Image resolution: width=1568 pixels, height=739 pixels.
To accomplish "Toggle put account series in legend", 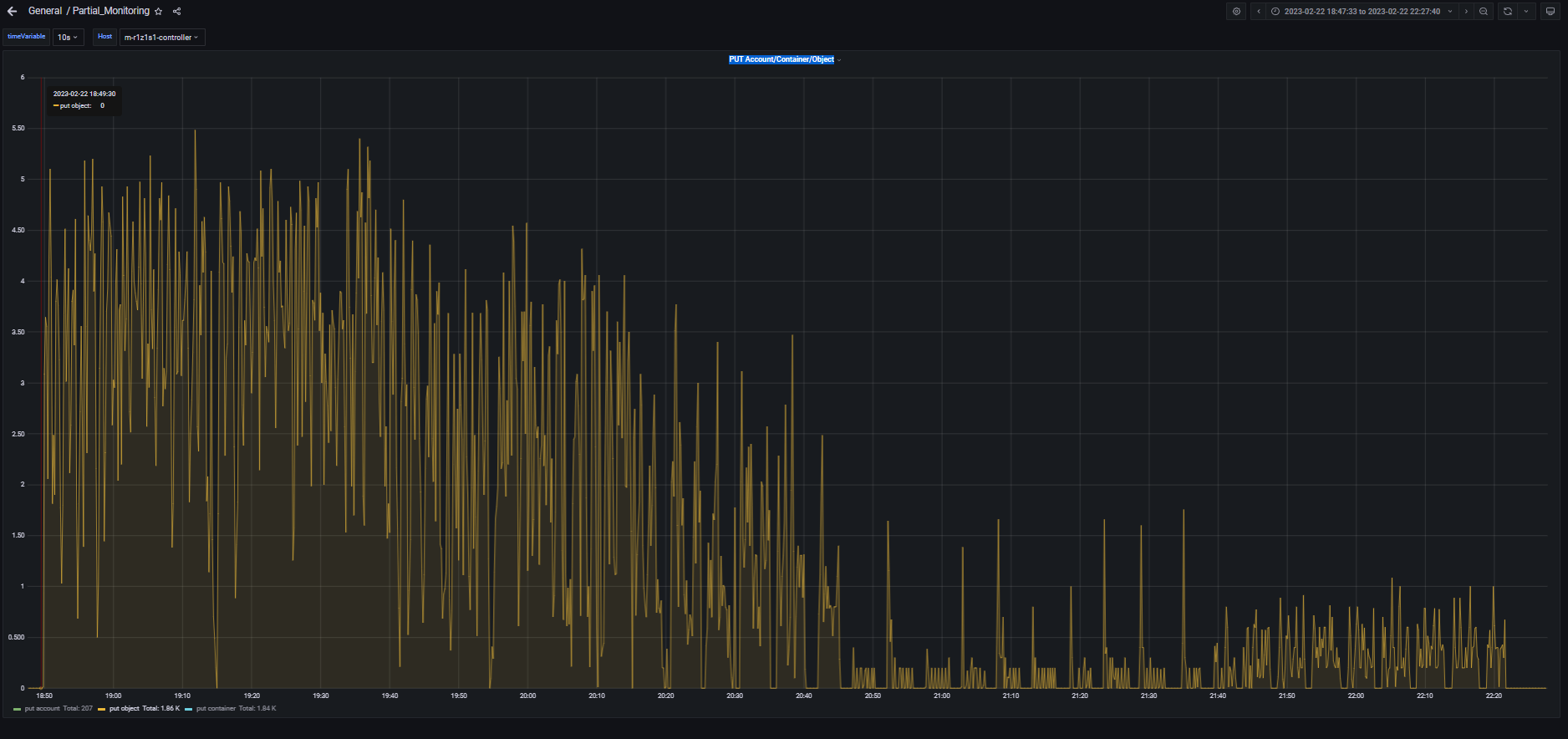I will click(42, 709).
